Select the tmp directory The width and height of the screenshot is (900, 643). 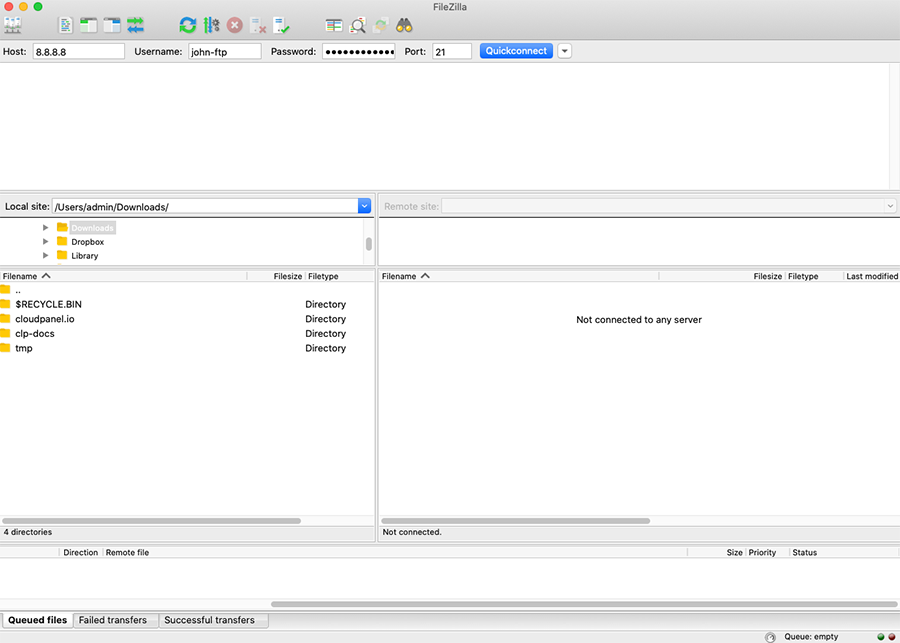(187, 348)
